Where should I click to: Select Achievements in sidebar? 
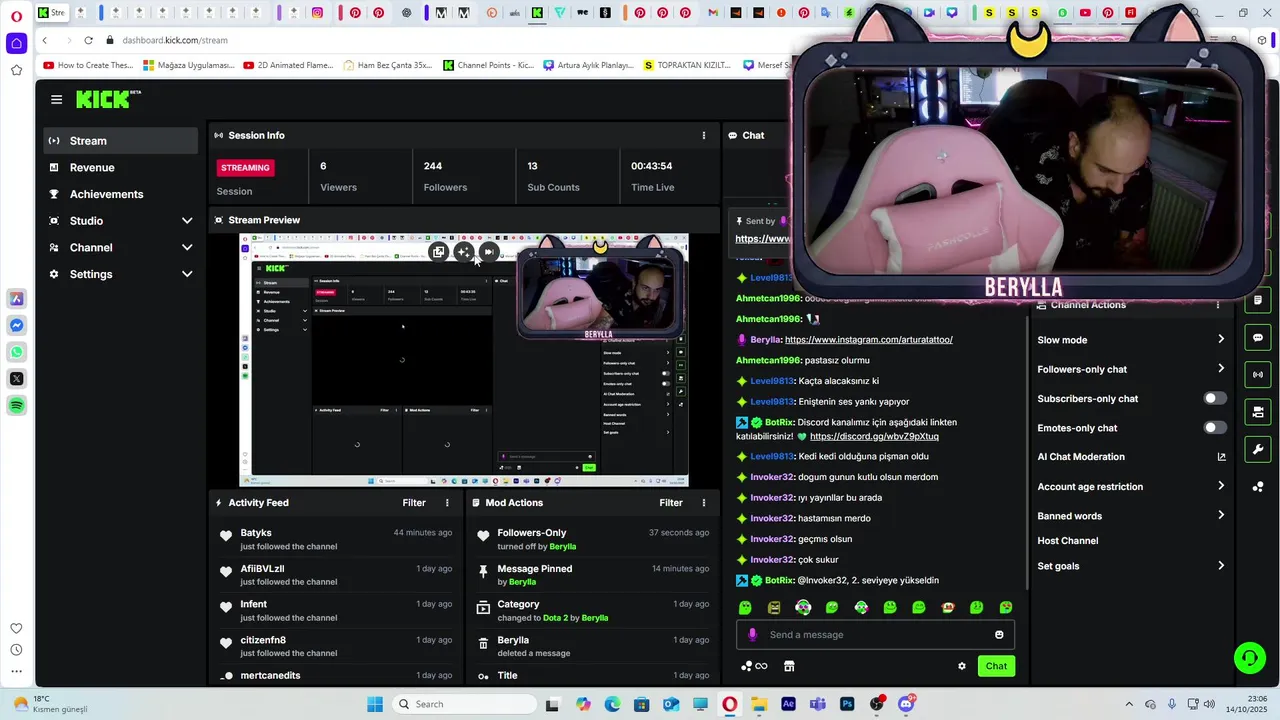(120, 194)
